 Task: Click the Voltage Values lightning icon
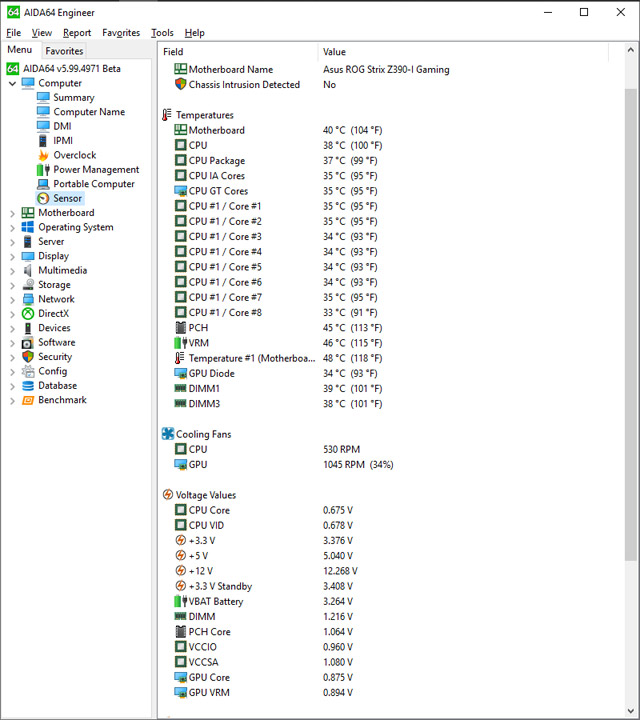coord(168,495)
